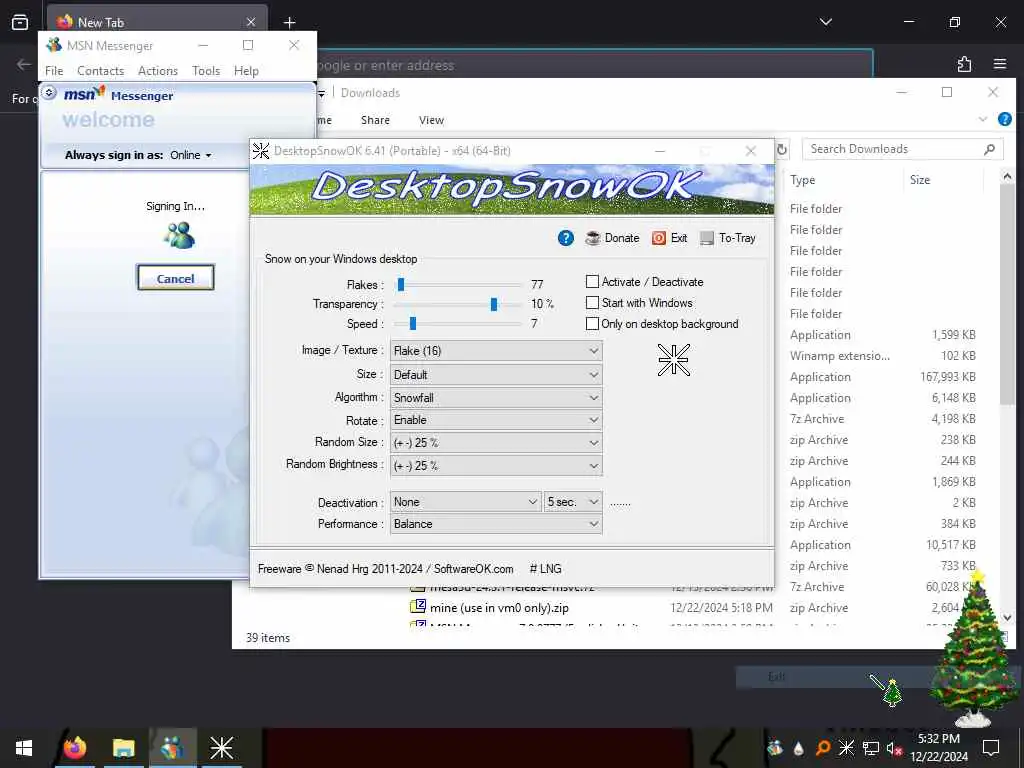Screen dimensions: 1024x768
Task: Cancel MSN Messenger sign in
Action: 176,278
